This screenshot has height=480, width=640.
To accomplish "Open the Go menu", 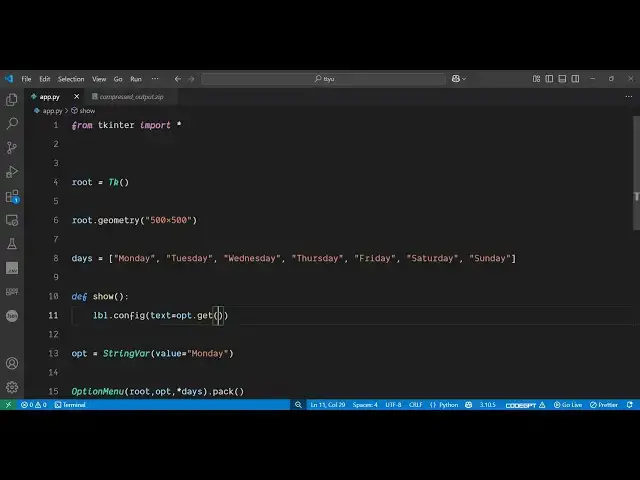I will pos(118,79).
